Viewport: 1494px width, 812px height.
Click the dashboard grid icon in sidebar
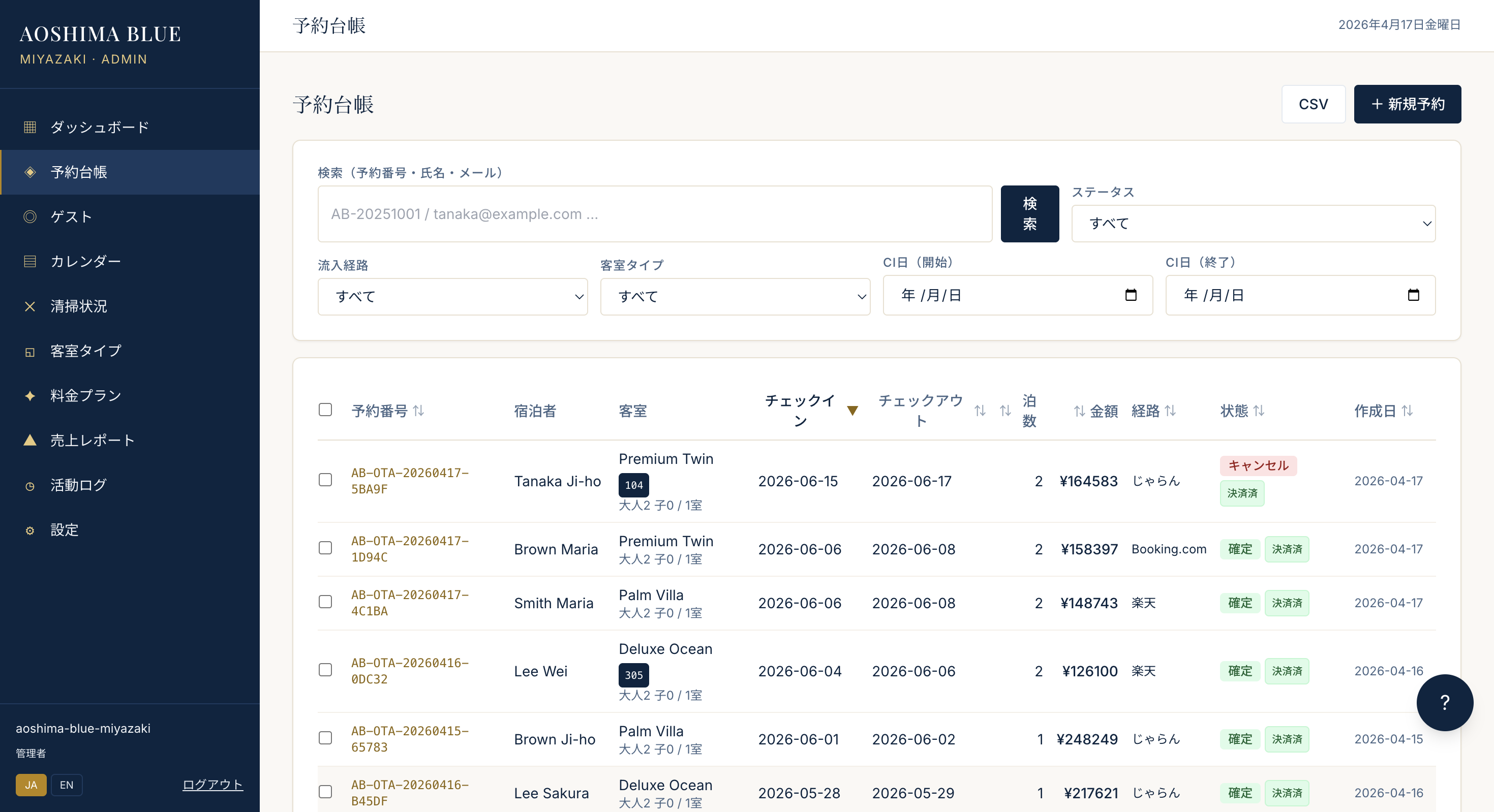[x=29, y=127]
